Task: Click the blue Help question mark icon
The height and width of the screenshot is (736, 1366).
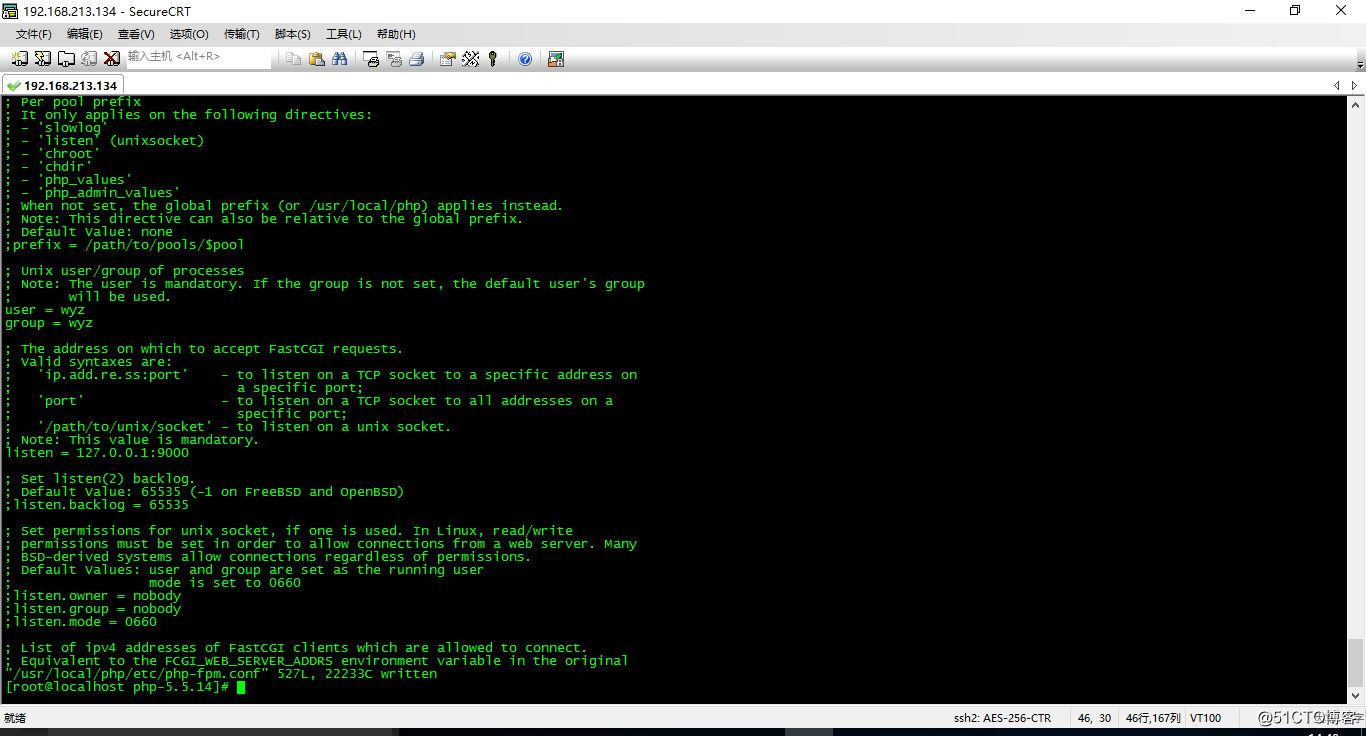Action: pyautogui.click(x=525, y=59)
